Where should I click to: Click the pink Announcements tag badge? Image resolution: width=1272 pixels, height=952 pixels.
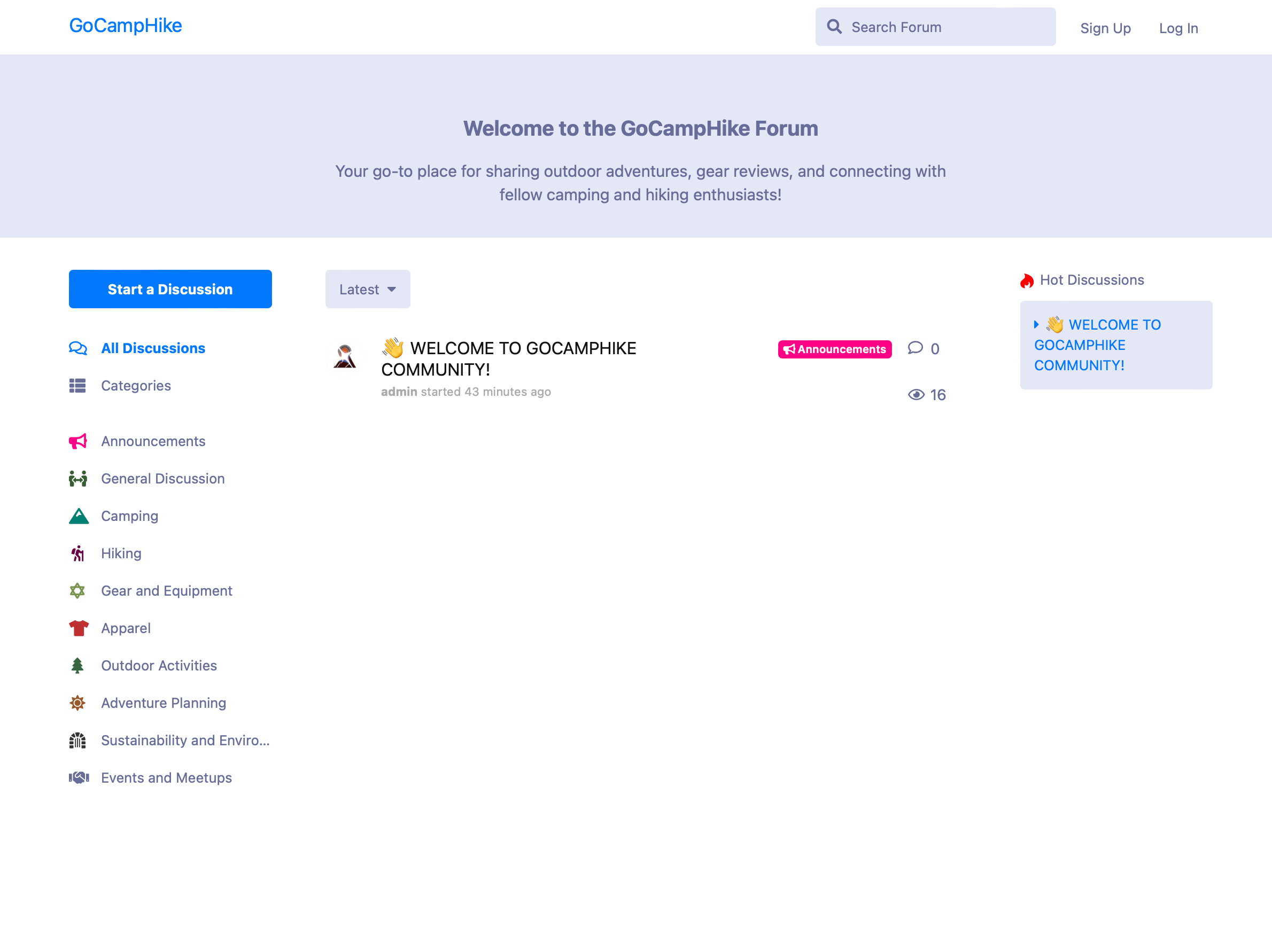(x=834, y=349)
